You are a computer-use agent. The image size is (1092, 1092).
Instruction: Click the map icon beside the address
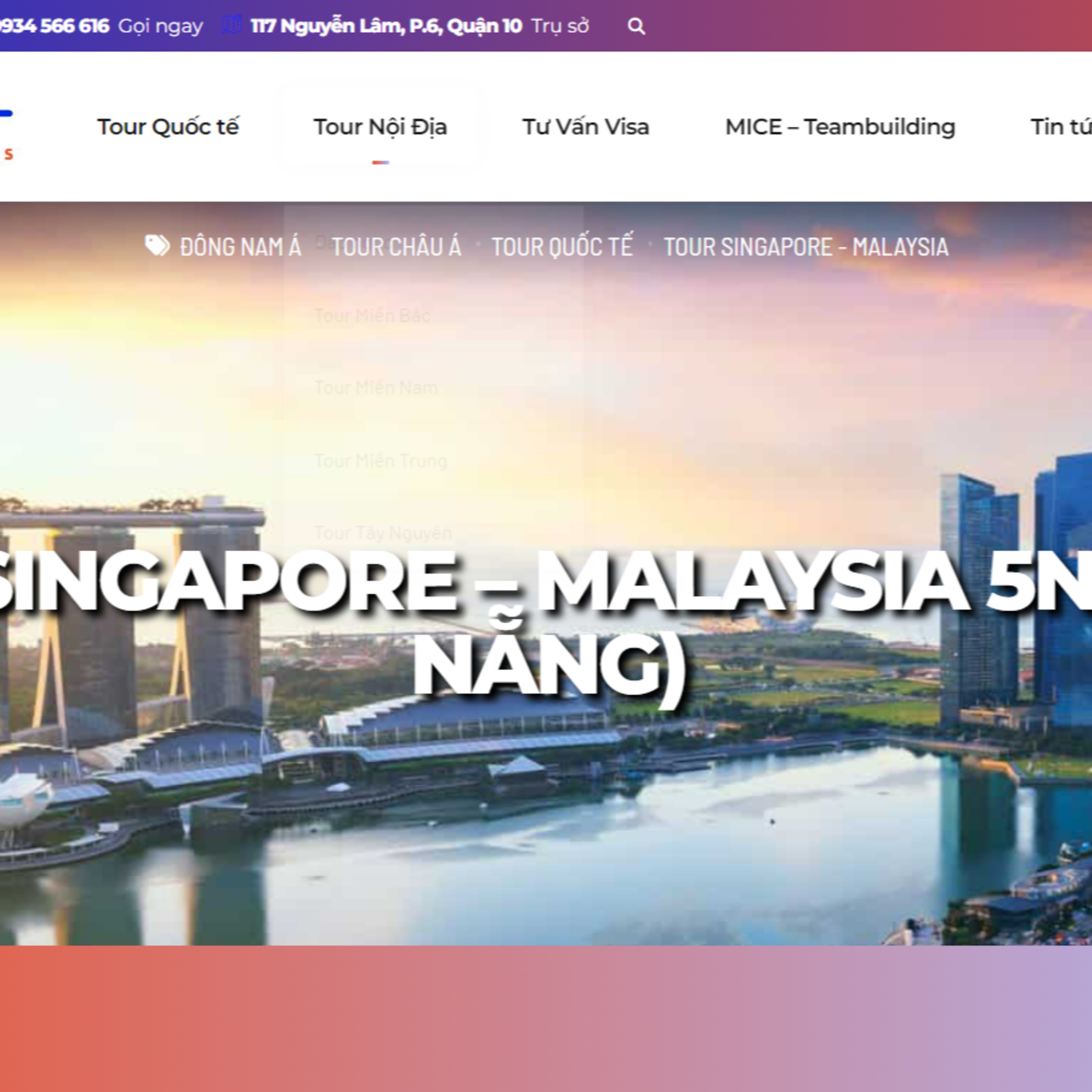(x=231, y=25)
